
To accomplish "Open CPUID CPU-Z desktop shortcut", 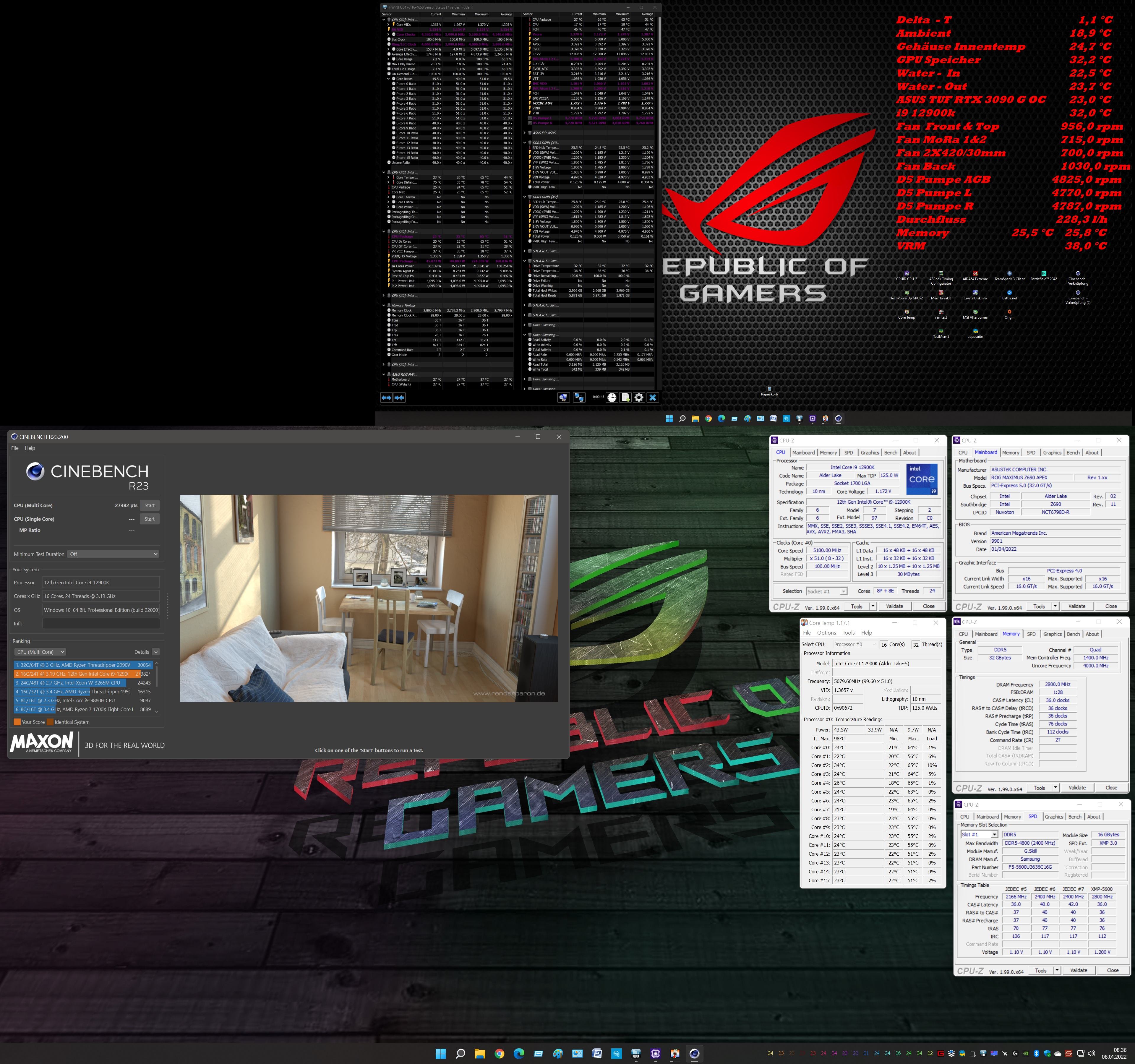I will [907, 276].
